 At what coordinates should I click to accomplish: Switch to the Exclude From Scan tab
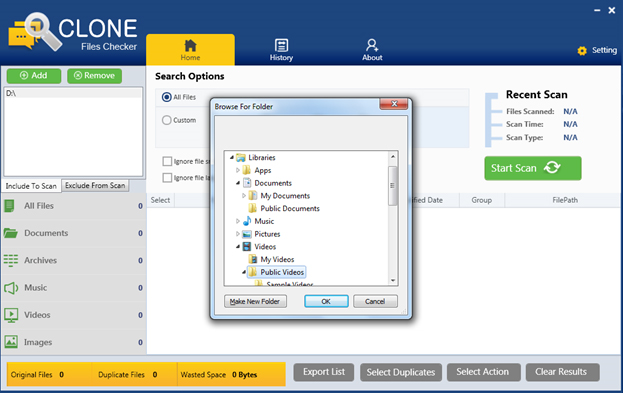click(95, 186)
